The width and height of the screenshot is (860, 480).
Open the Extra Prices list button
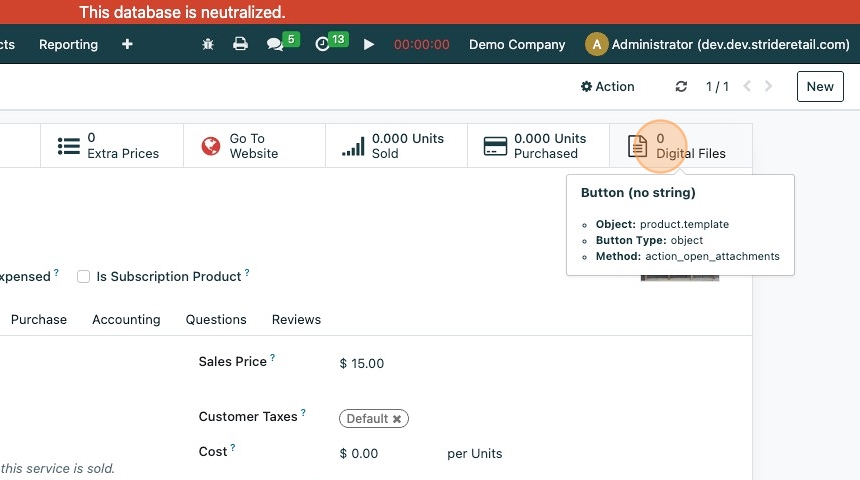pos(112,146)
